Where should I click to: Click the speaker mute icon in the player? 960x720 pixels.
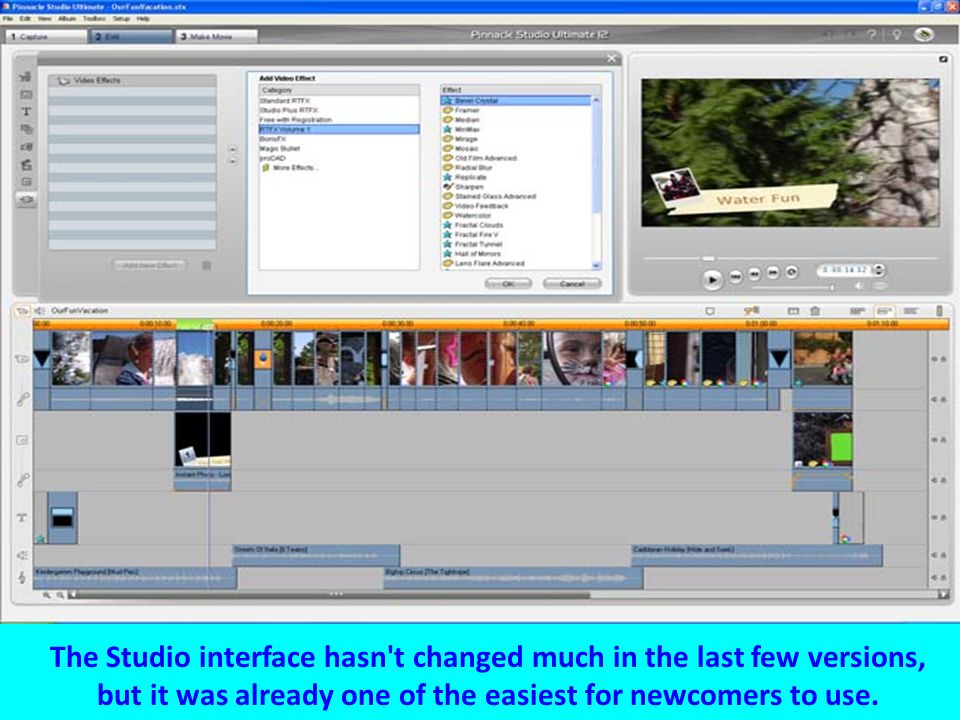(859, 286)
